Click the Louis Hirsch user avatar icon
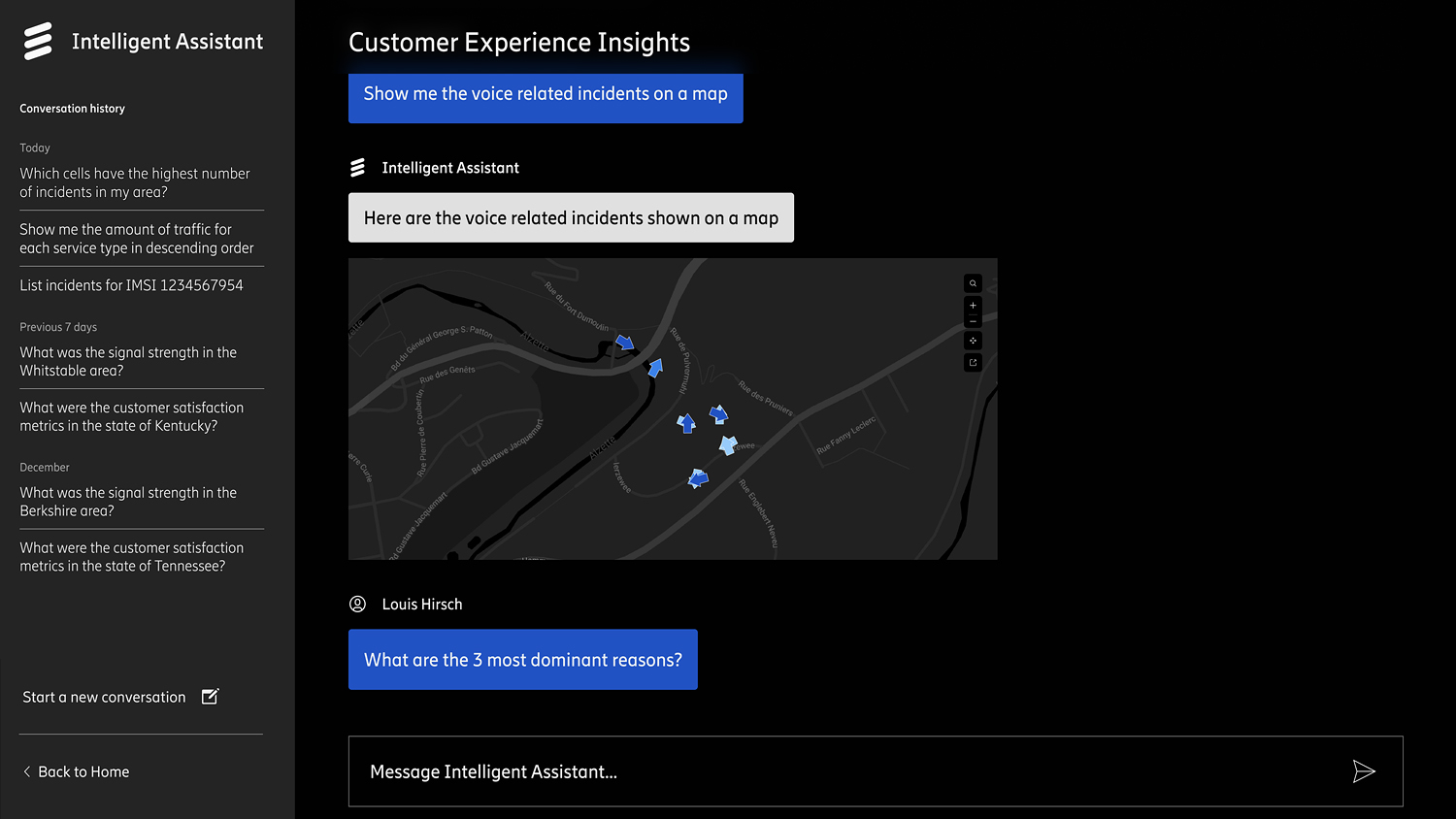The width and height of the screenshot is (1456, 819). point(357,605)
